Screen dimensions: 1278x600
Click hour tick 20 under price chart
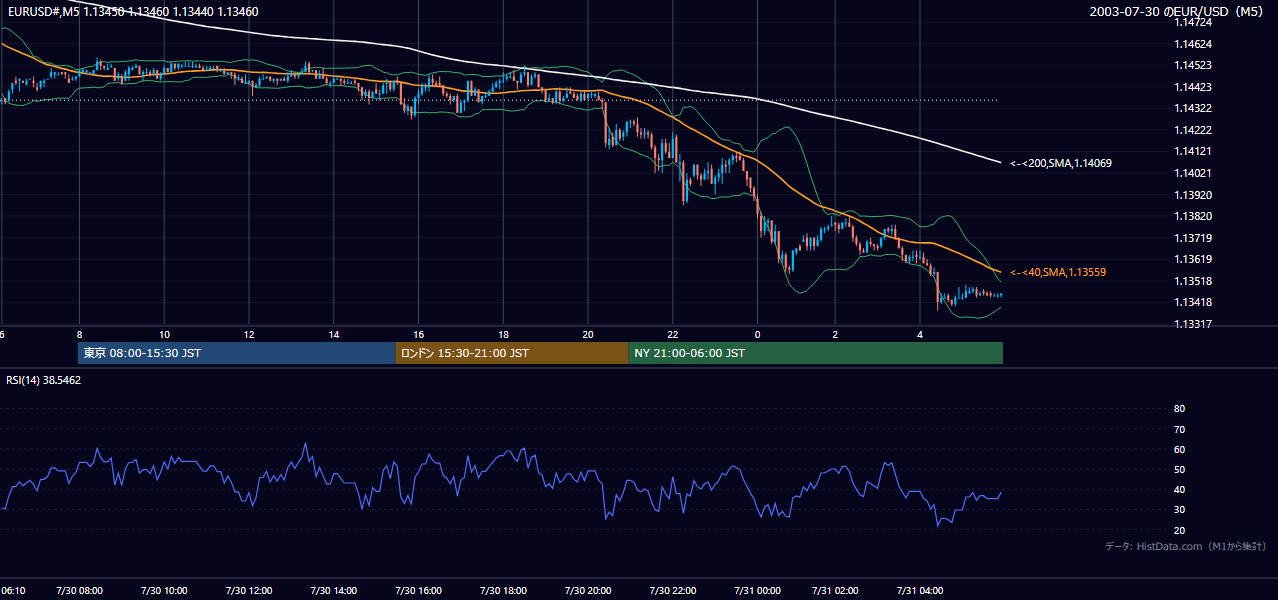[588, 334]
